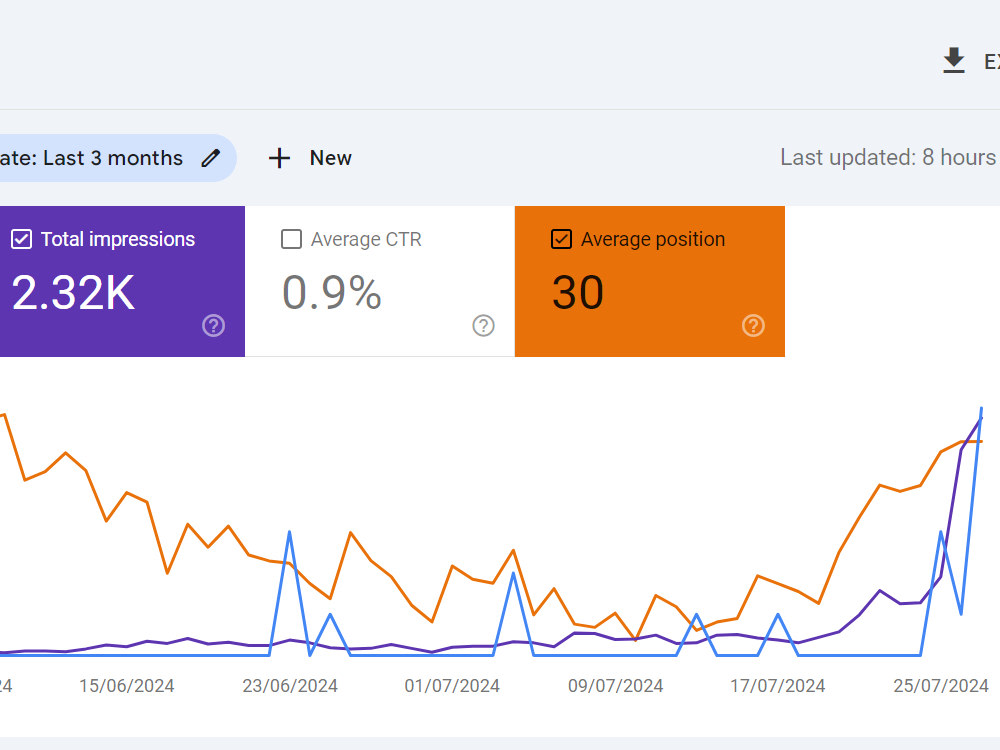Select the orange Average position card
The width and height of the screenshot is (1000, 750).
650,281
